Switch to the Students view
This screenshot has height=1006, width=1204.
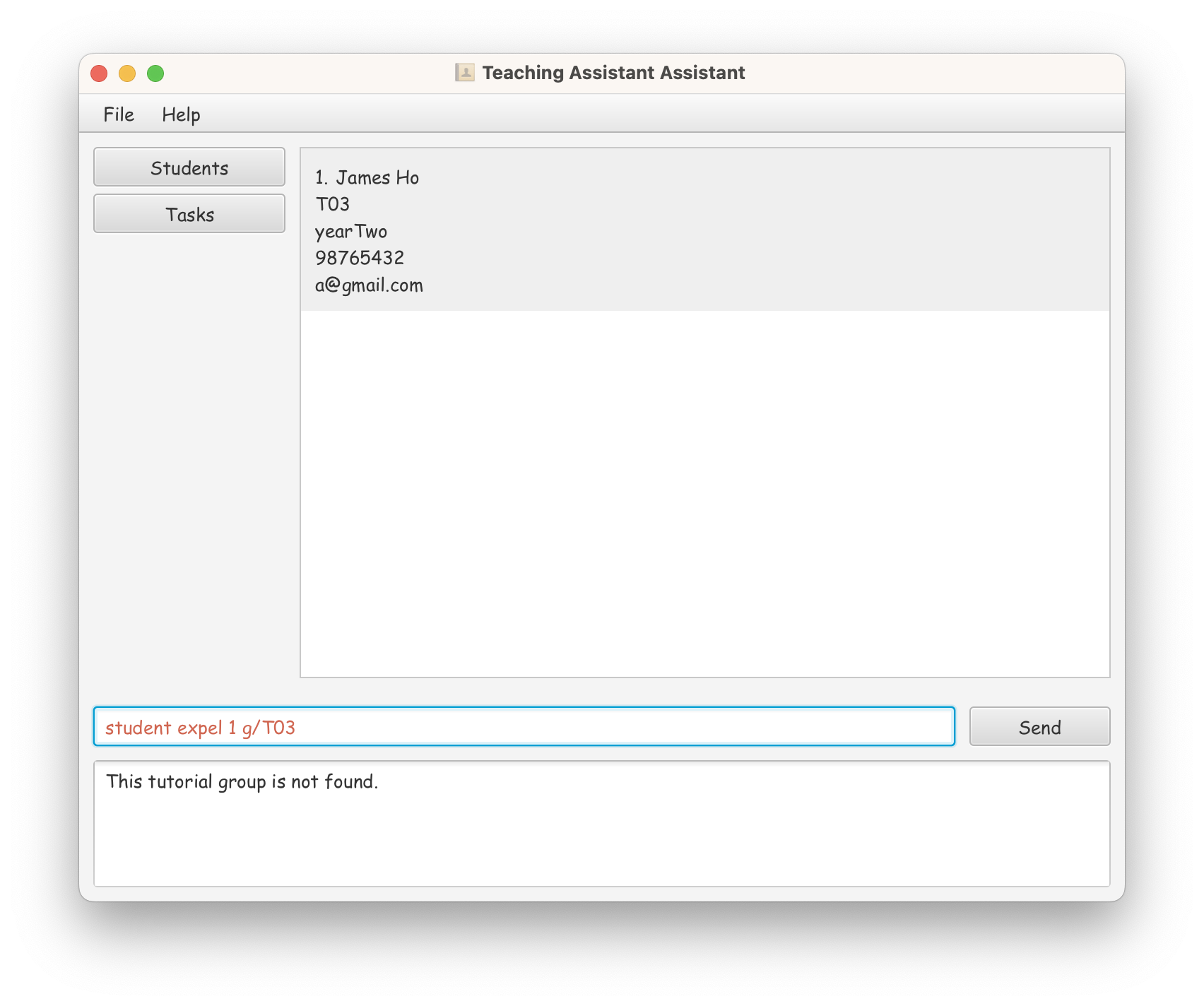[x=189, y=167]
